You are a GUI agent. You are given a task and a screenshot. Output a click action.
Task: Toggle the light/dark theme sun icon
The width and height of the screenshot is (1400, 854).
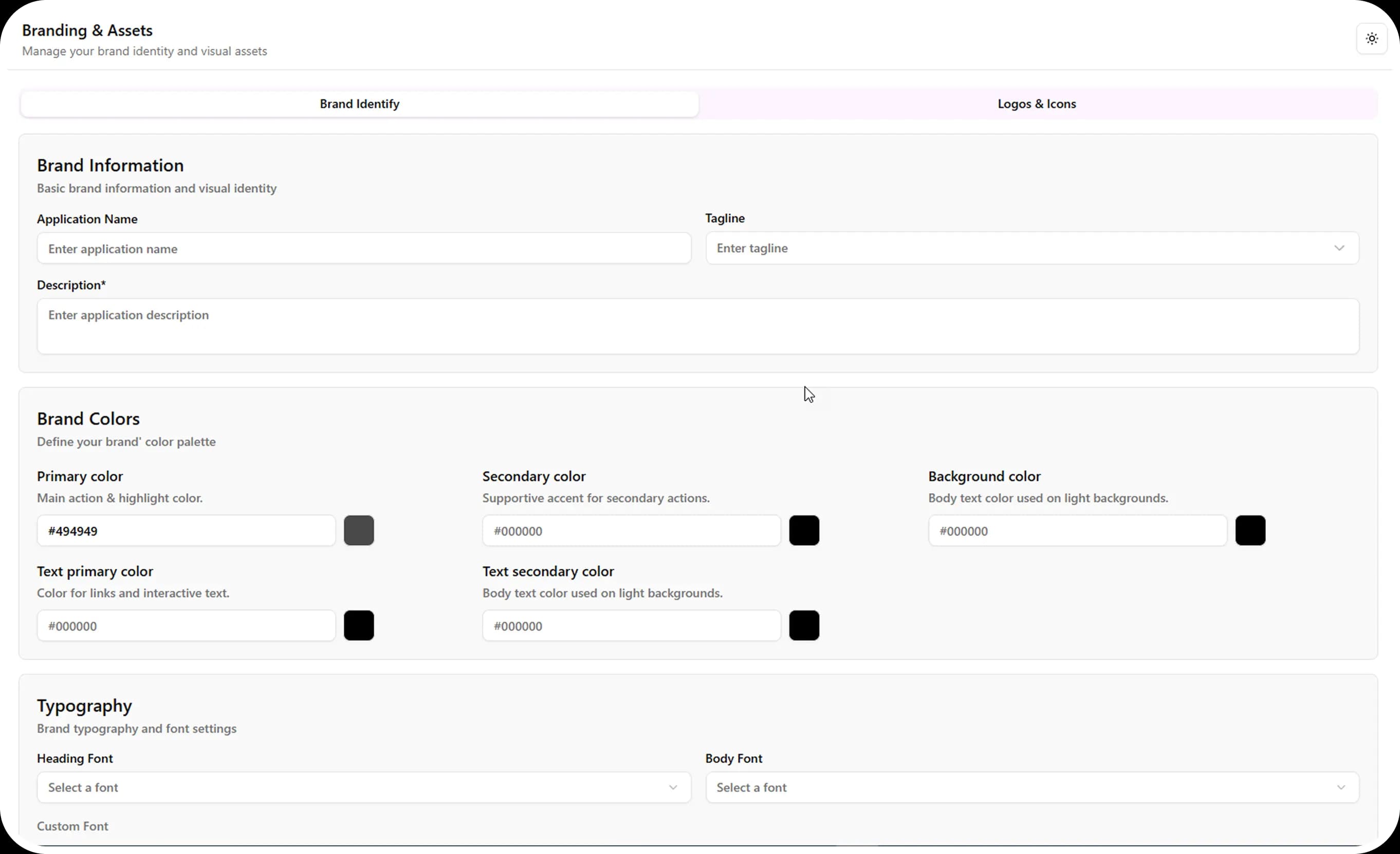tap(1372, 39)
